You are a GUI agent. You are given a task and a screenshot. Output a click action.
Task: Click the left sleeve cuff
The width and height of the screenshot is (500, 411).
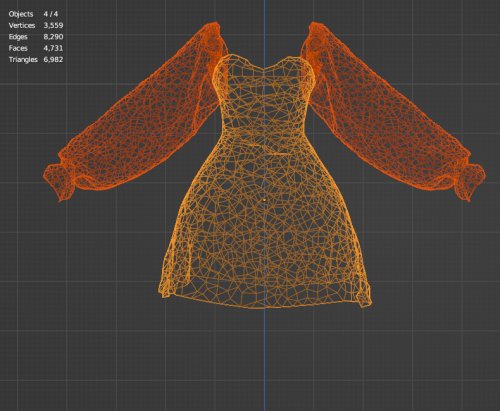(x=59, y=181)
